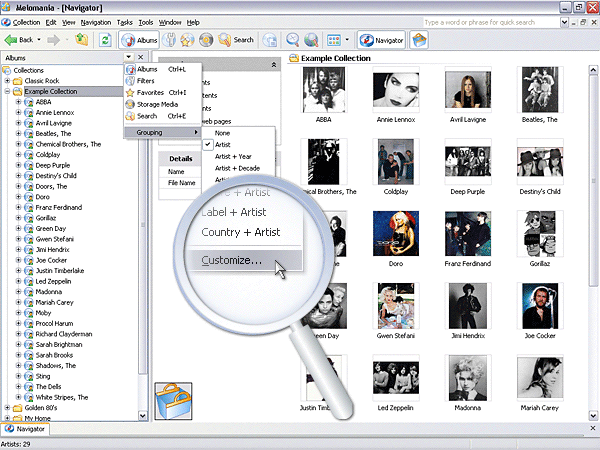The image size is (600, 450).
Task: Select Country + Artist grouping
Action: 241,232
